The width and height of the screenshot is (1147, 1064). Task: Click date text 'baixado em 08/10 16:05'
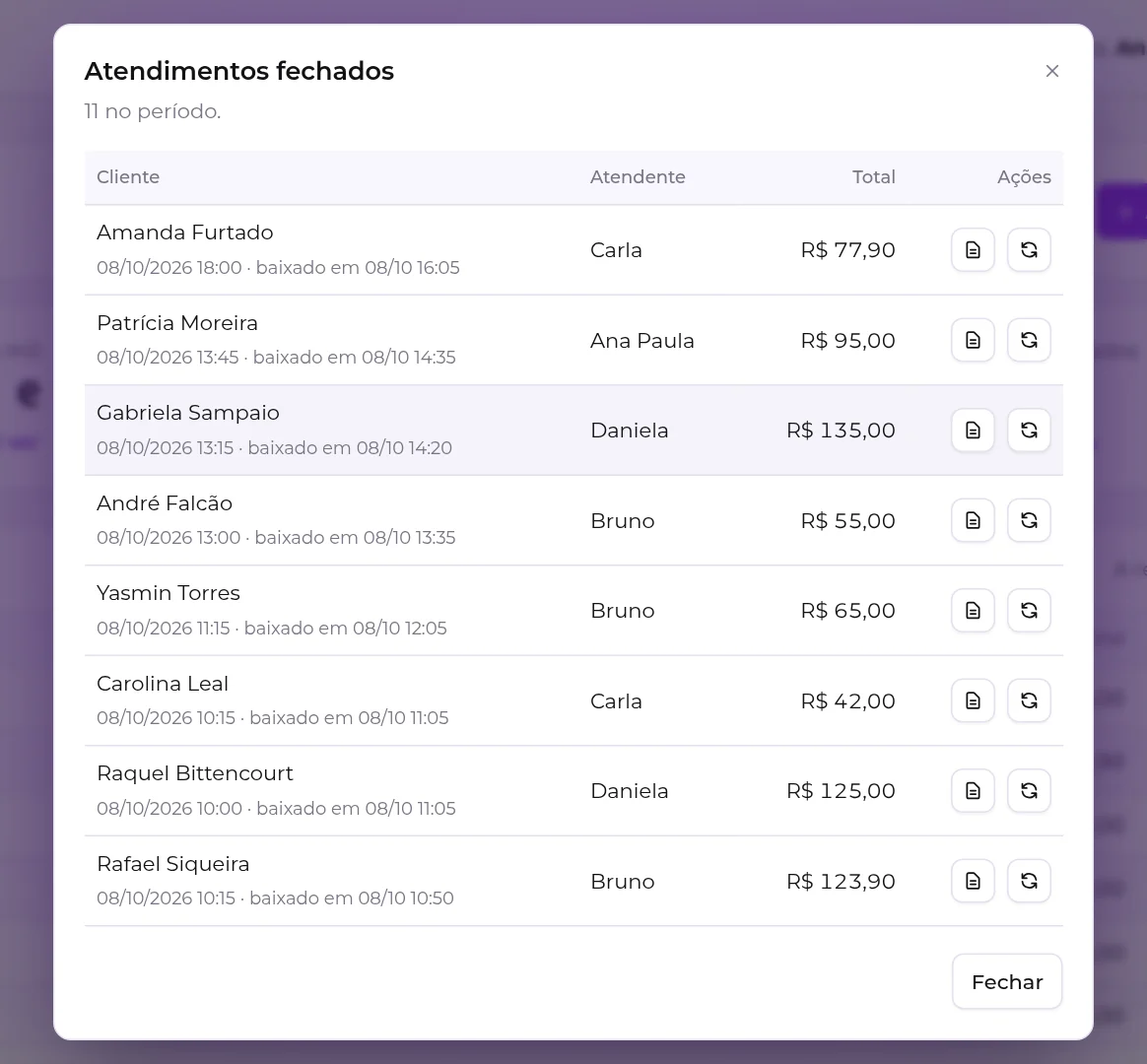358,268
